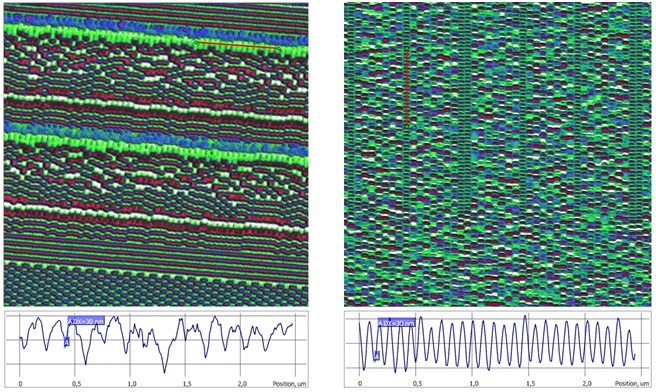Image resolution: width=656 pixels, height=392 pixels.
Task: Select the horizontal red section line on the banded image
Action: [237, 46]
